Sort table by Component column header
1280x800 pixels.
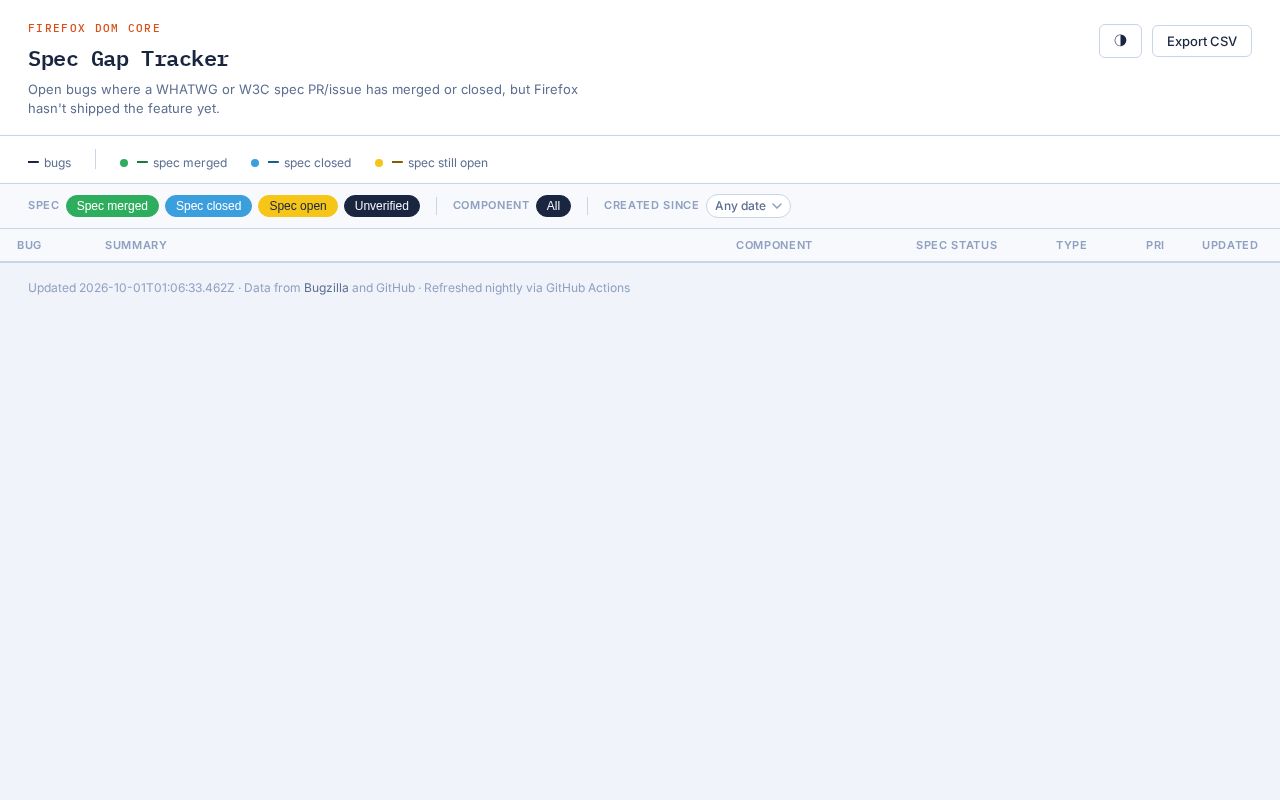point(774,245)
